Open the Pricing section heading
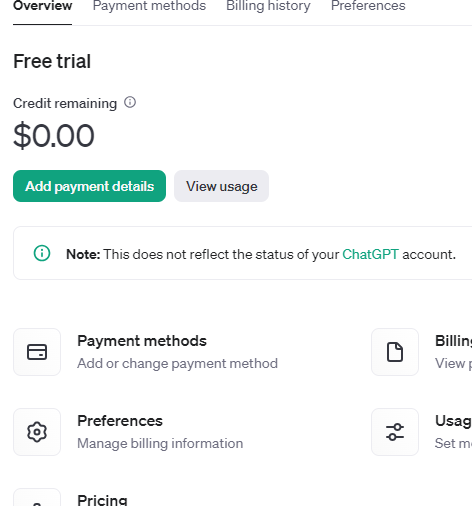Image resolution: width=472 pixels, height=506 pixels. coord(102,500)
